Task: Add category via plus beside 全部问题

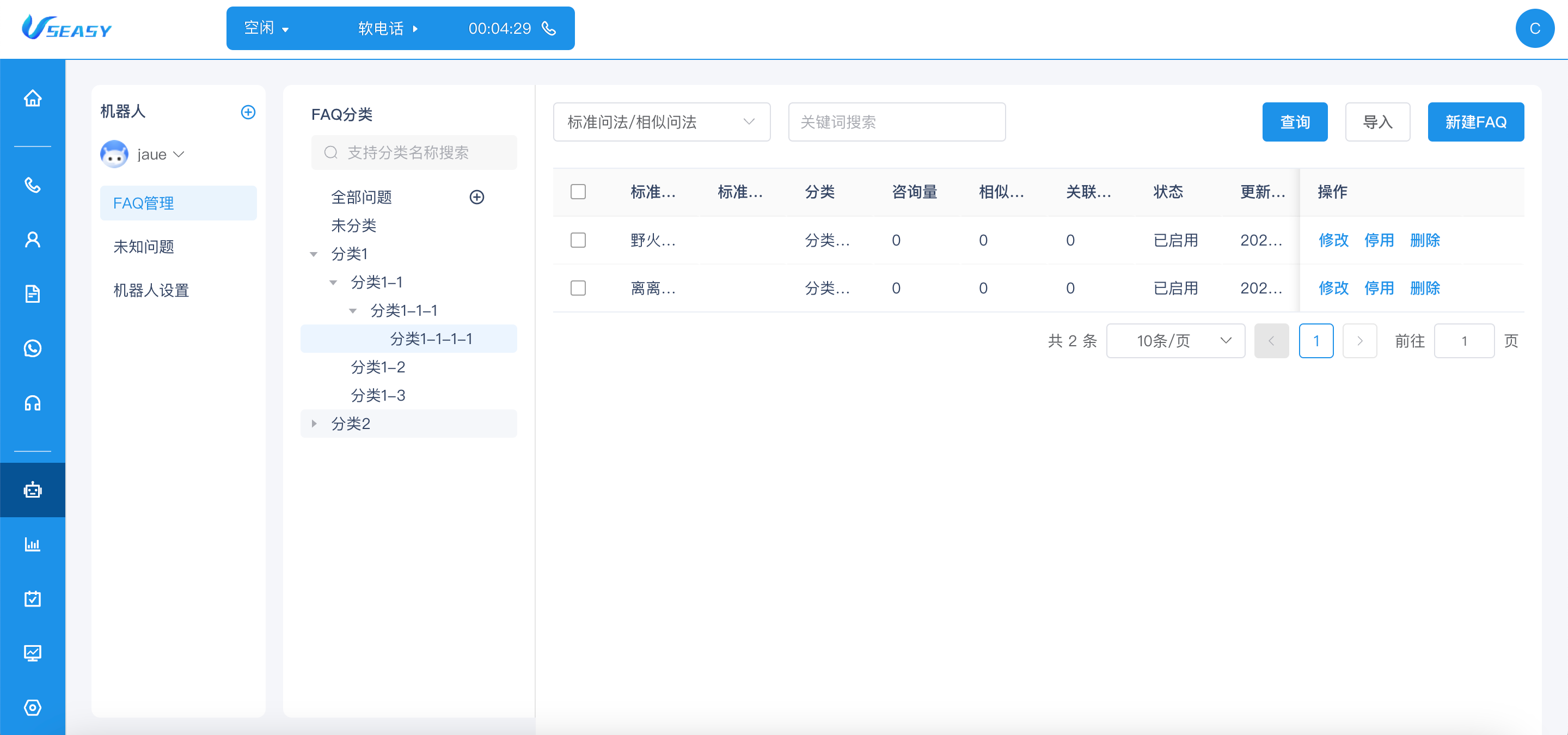Action: 476,197
